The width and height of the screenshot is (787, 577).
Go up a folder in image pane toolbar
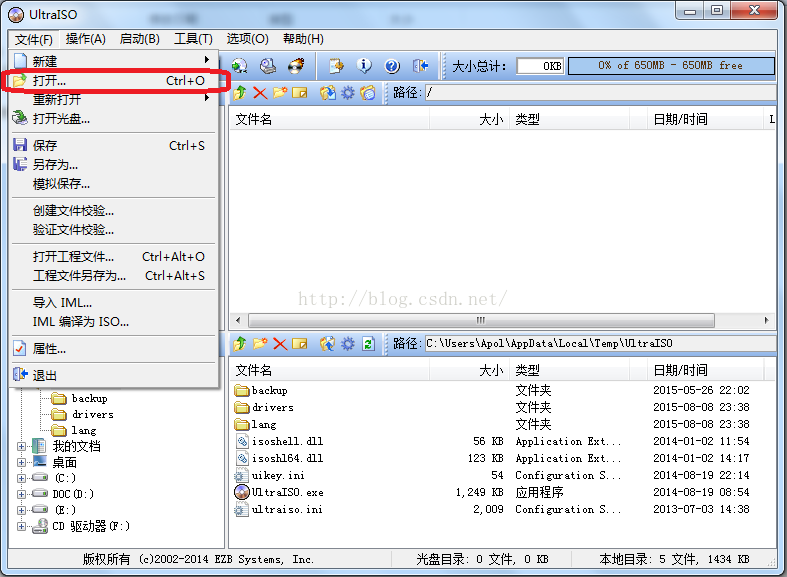pyautogui.click(x=239, y=93)
